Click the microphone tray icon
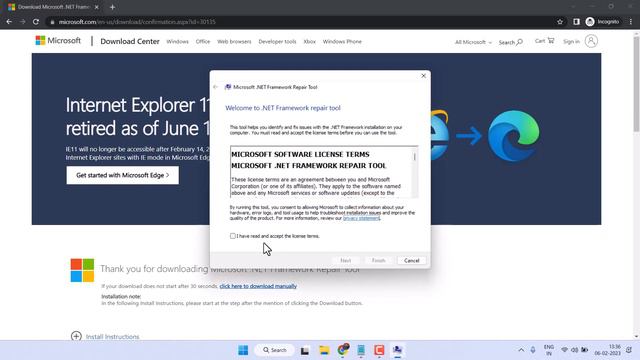Screen dimensions: 640x360 click(x=533, y=350)
